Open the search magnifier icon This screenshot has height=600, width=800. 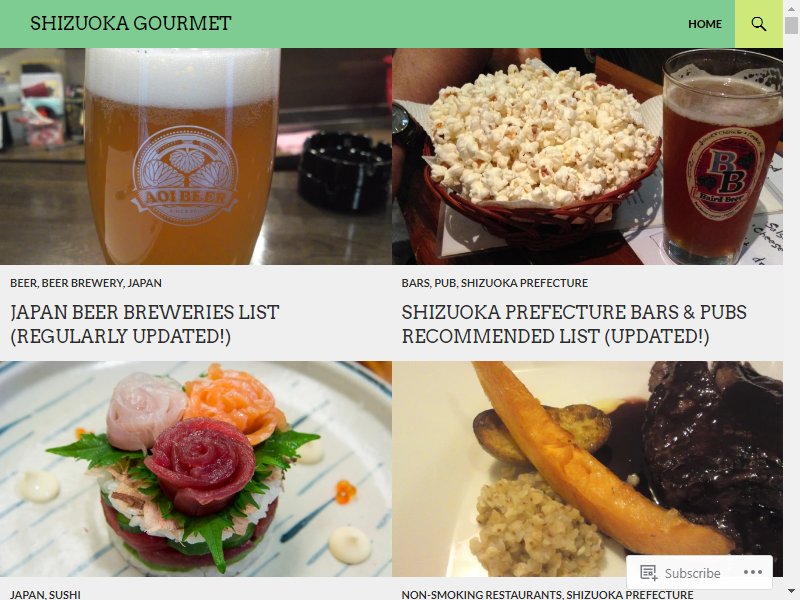pyautogui.click(x=759, y=24)
